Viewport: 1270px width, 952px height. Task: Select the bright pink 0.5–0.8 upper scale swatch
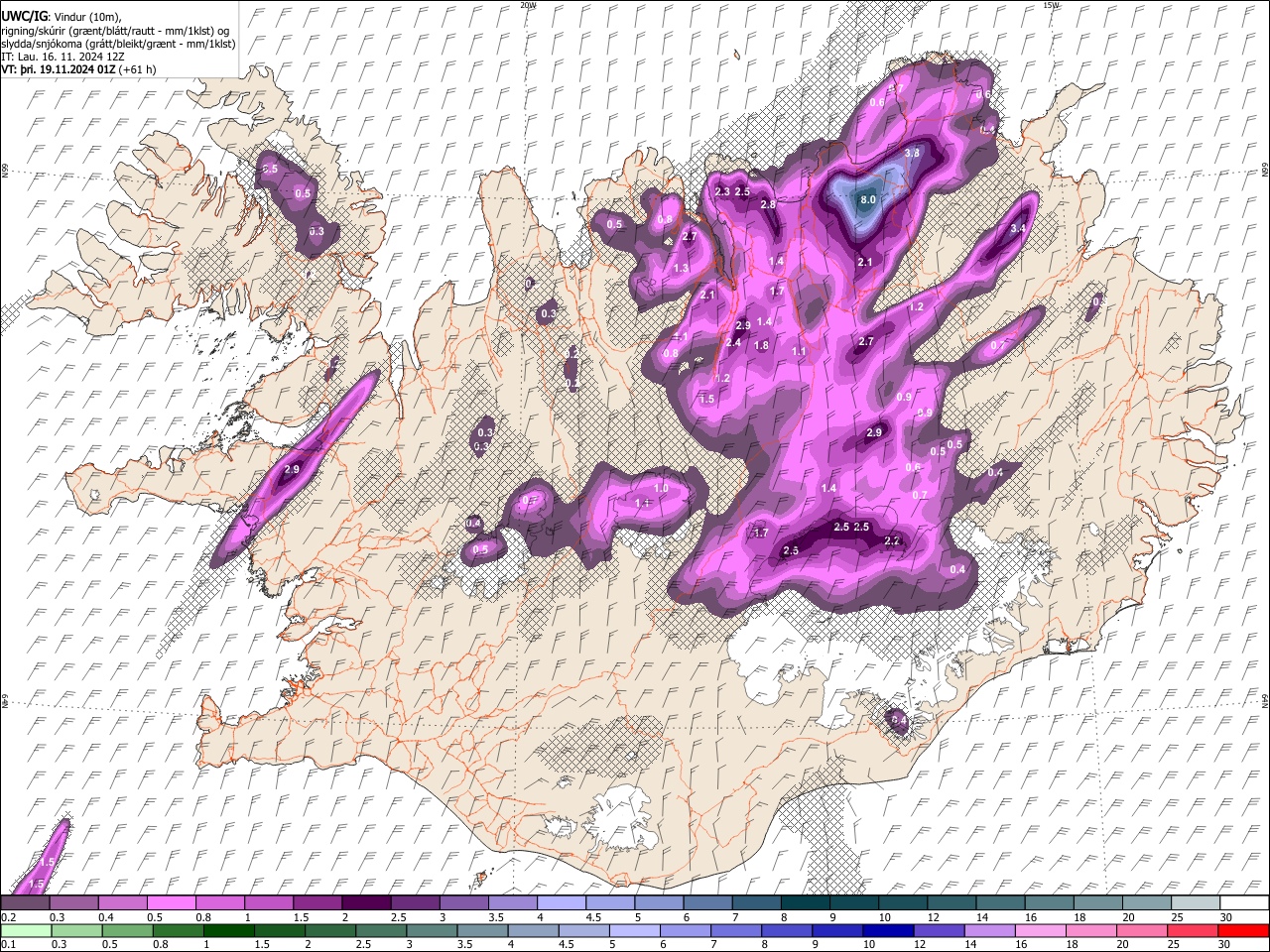171,903
